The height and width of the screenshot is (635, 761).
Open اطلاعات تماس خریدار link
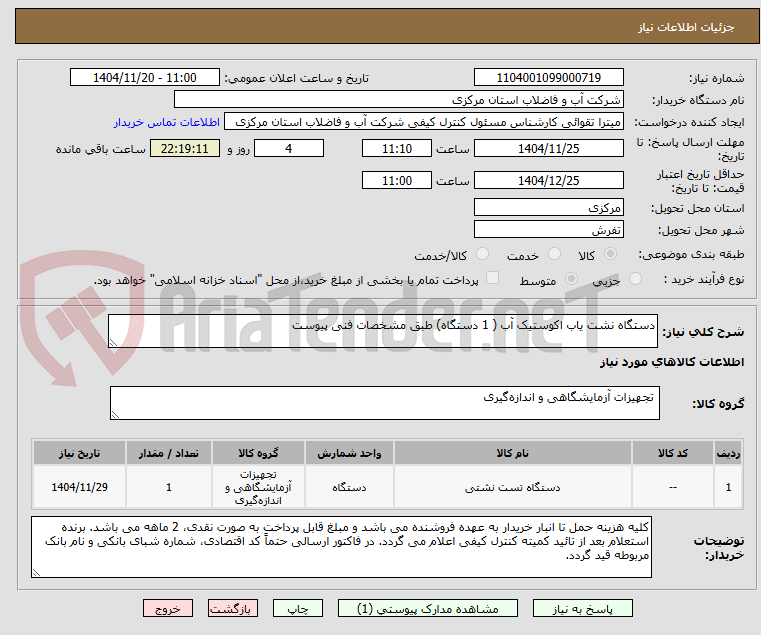coord(166,122)
